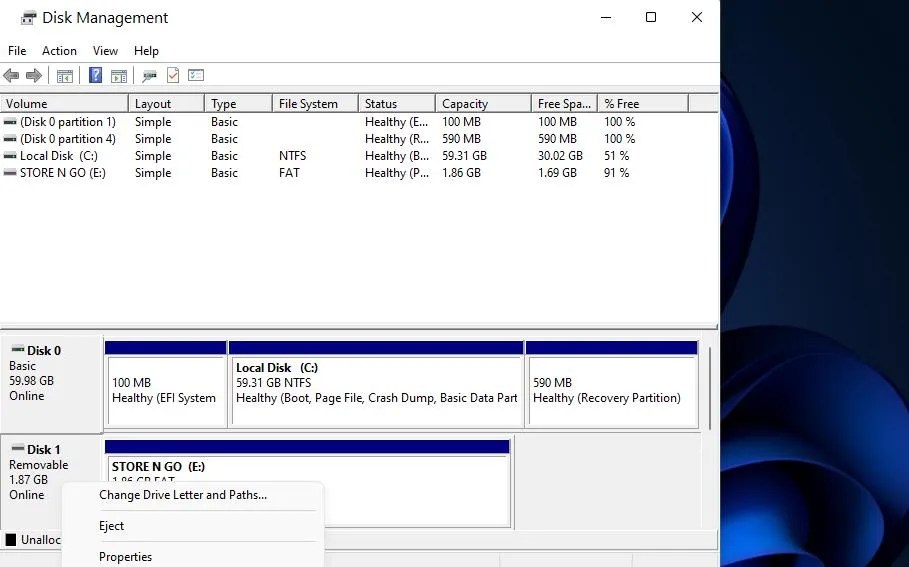Select the Local Disk (C:) partition block

coord(376,384)
